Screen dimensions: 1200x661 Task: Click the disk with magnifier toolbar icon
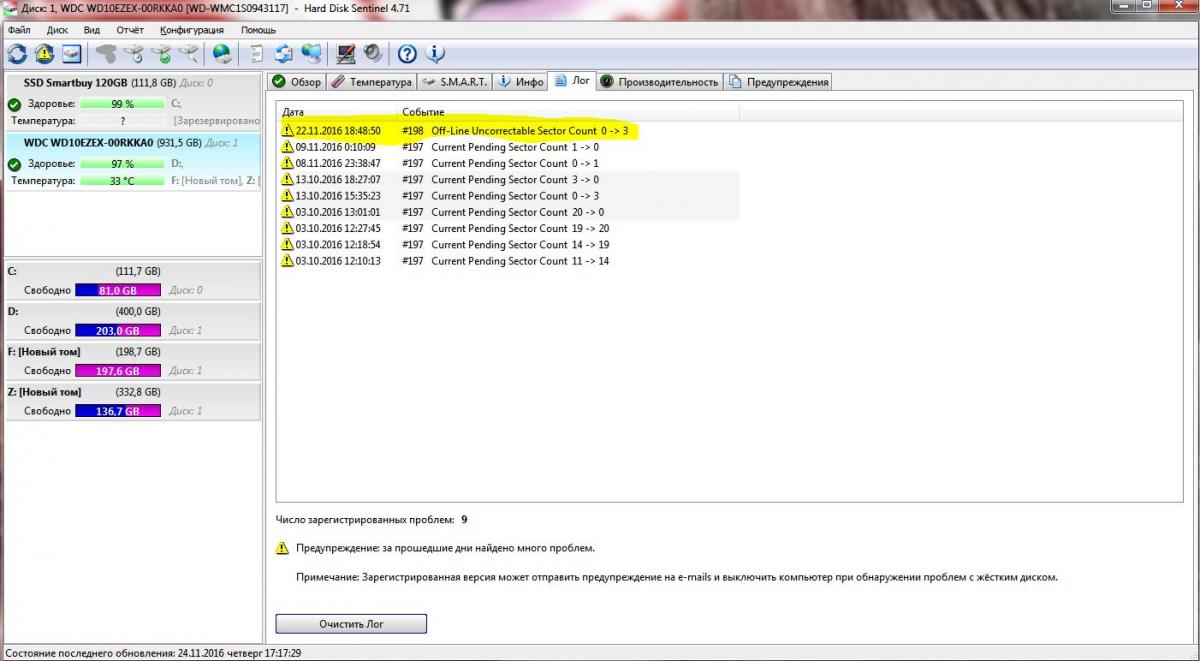pyautogui.click(x=187, y=53)
